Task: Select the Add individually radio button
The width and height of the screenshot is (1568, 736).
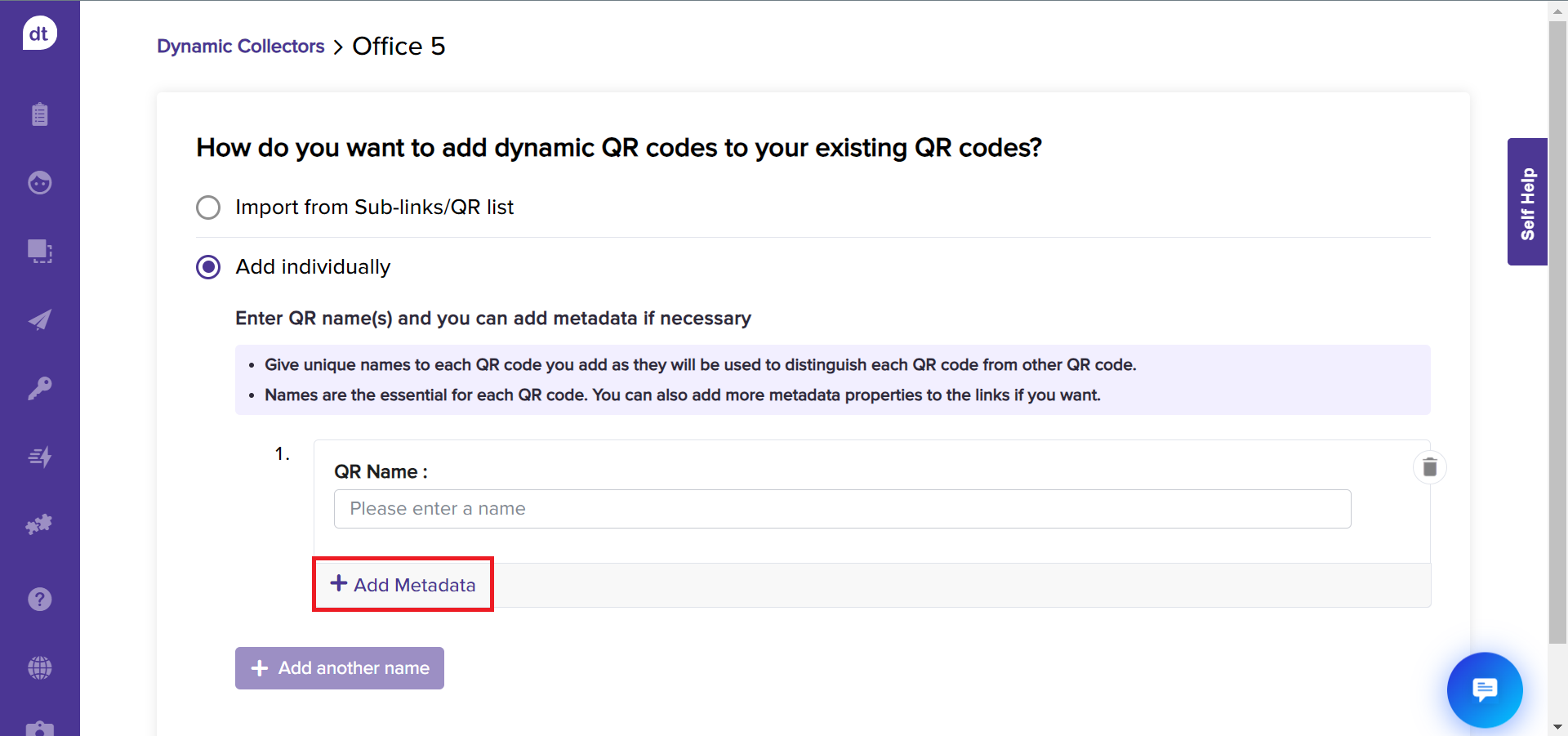Action: click(x=208, y=267)
